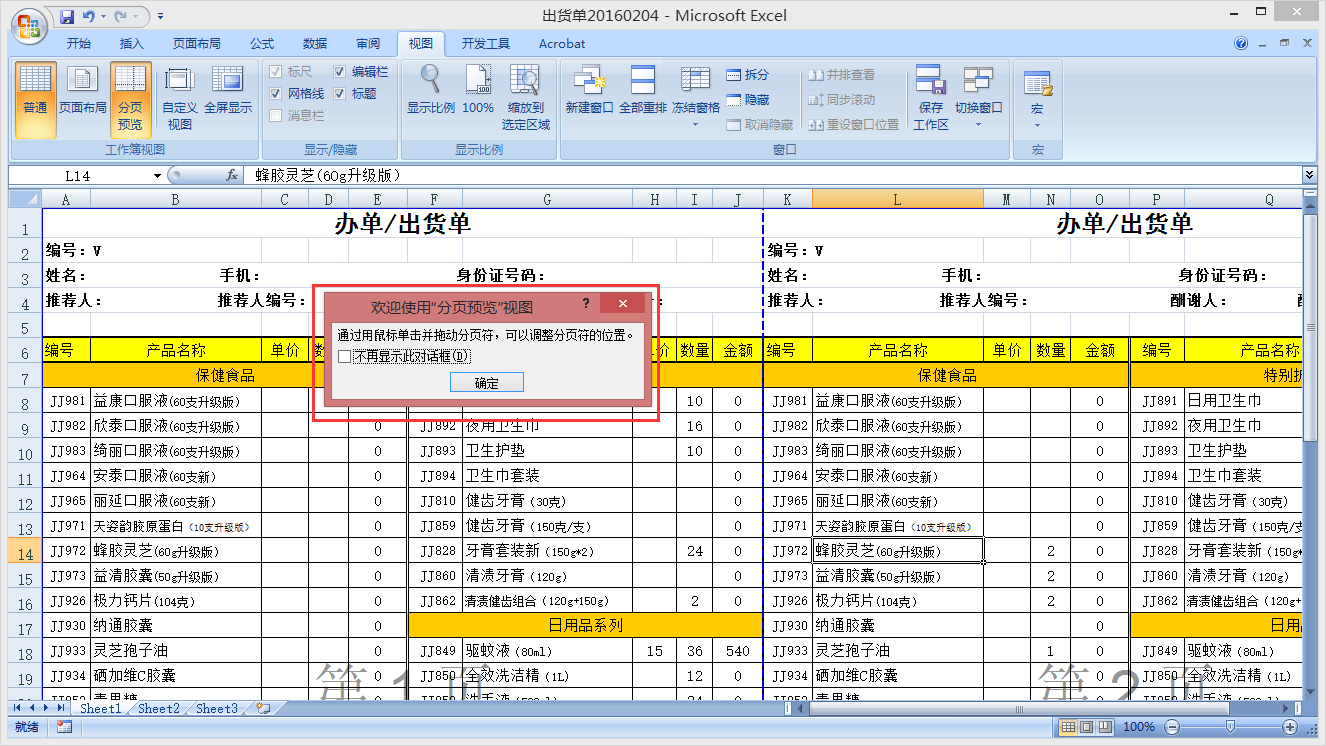This screenshot has width=1326, height=746.
Task: Click Undo in Quick Access Toolbar
Action: (x=89, y=16)
